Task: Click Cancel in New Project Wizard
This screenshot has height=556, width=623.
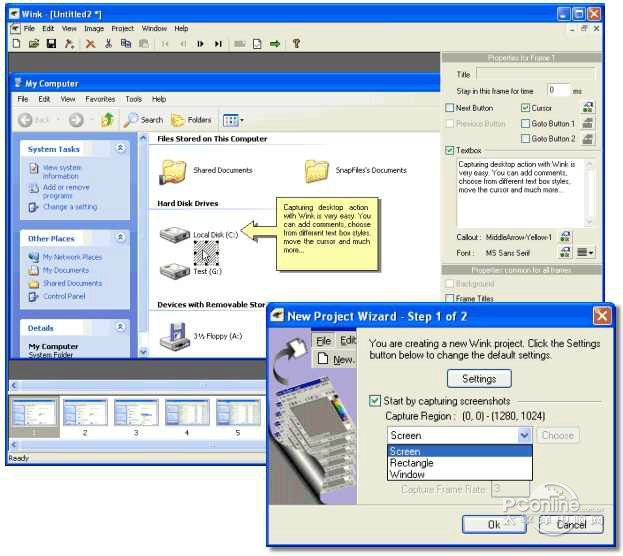Action: [571, 525]
